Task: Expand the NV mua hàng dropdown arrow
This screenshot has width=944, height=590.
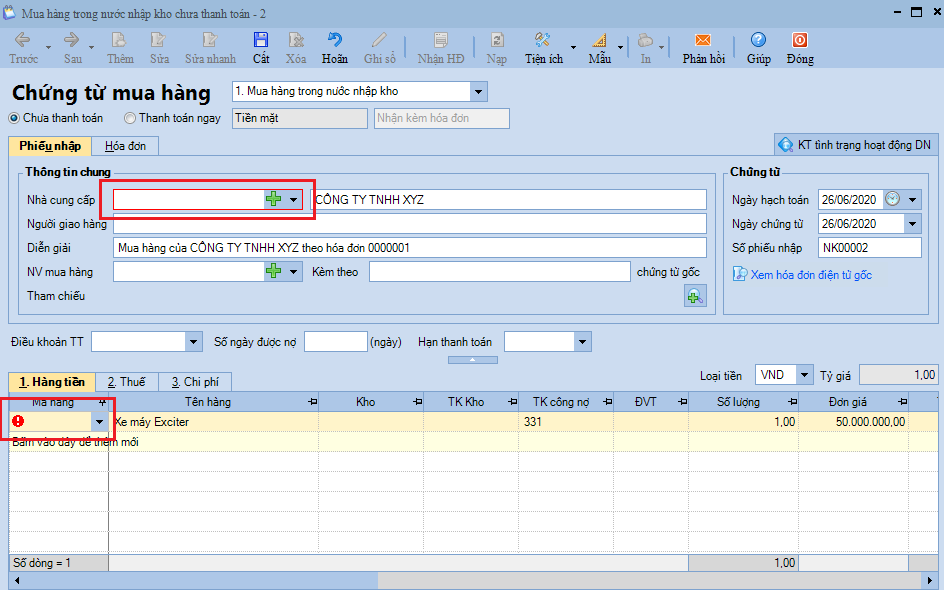Action: [293, 272]
